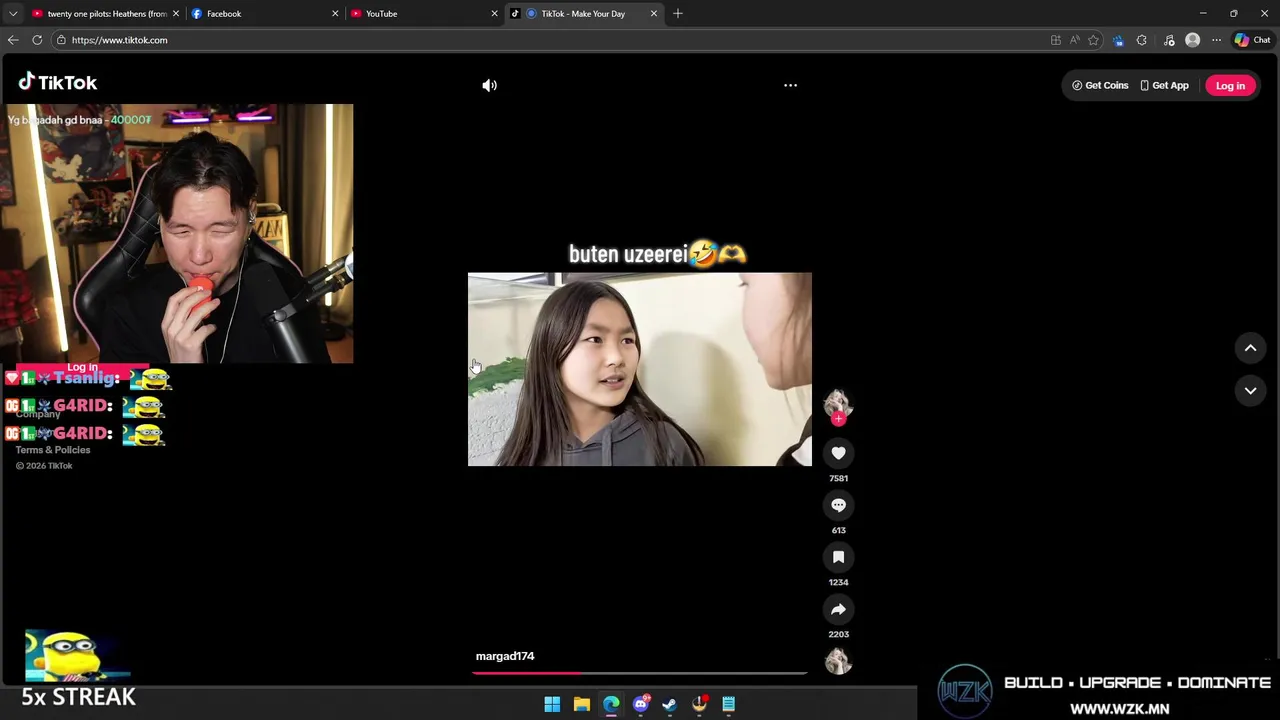The image size is (1280, 720).
Task: Open Steam from taskbar
Action: click(x=669, y=704)
